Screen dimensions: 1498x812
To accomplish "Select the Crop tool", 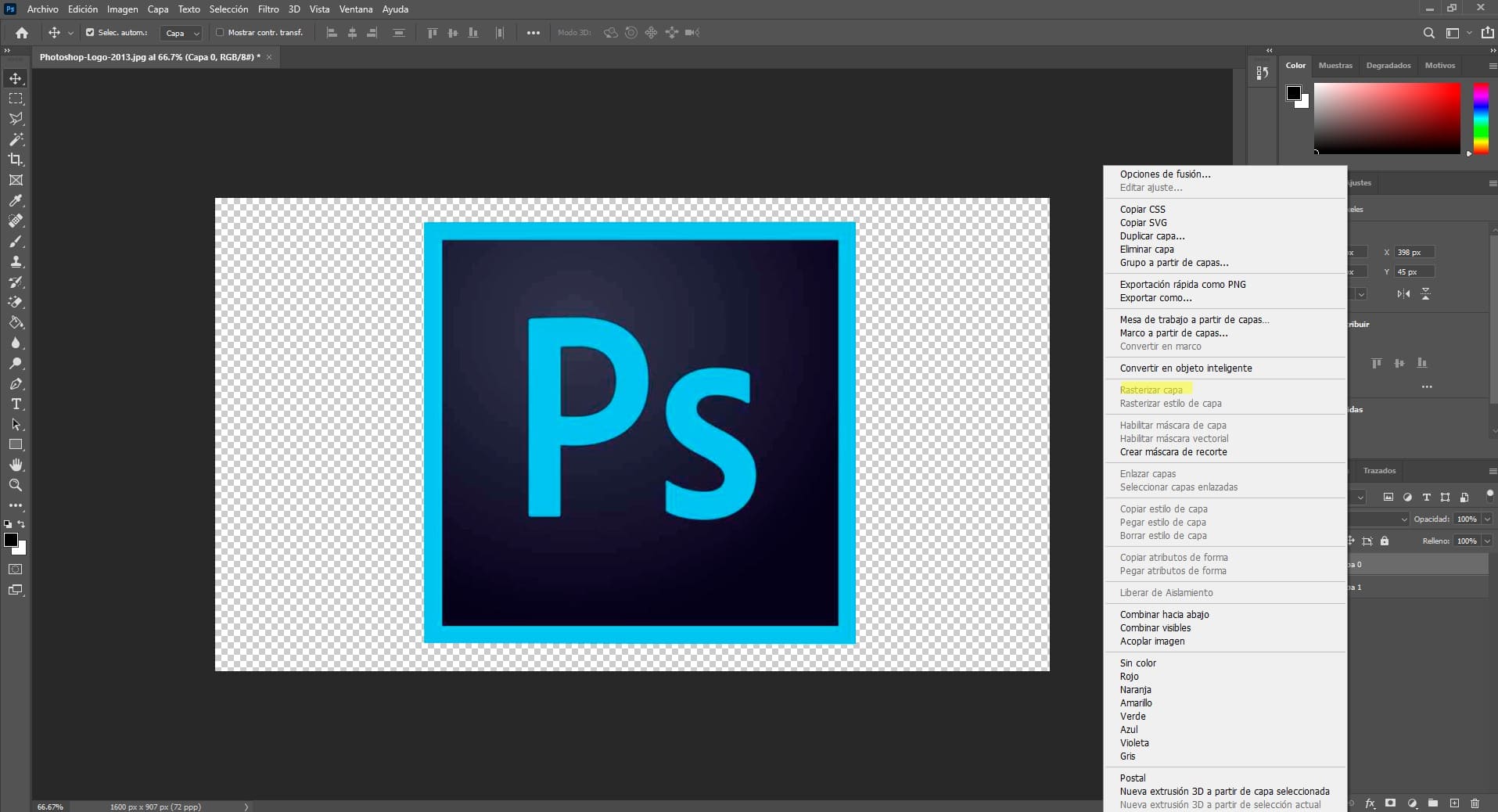I will (x=16, y=160).
